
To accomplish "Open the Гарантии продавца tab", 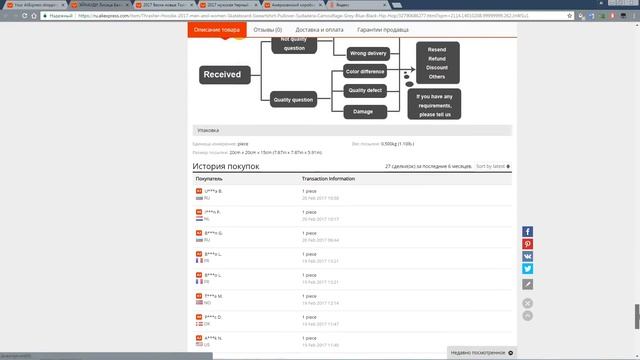I will tap(383, 30).
